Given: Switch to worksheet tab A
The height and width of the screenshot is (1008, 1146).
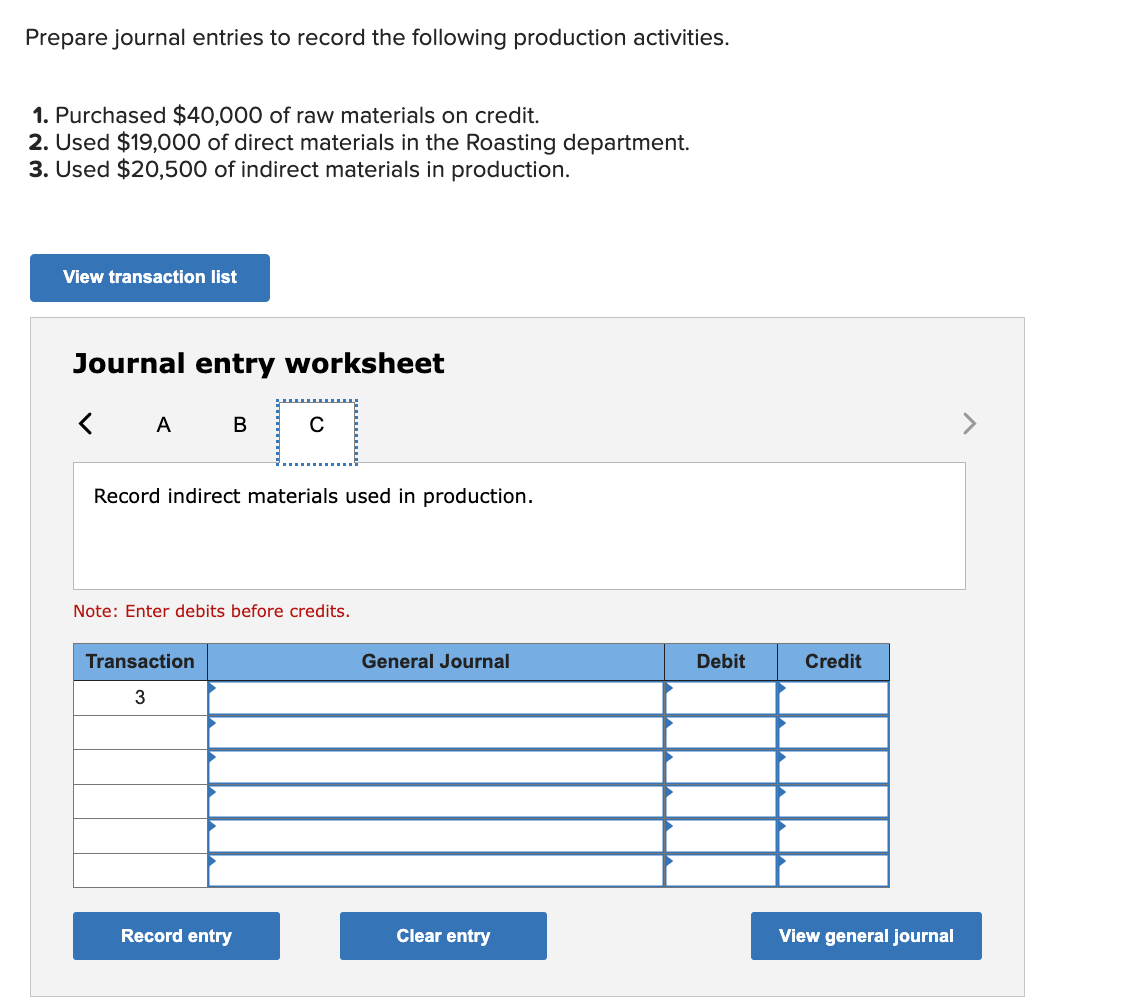Looking at the screenshot, I should click(x=163, y=424).
